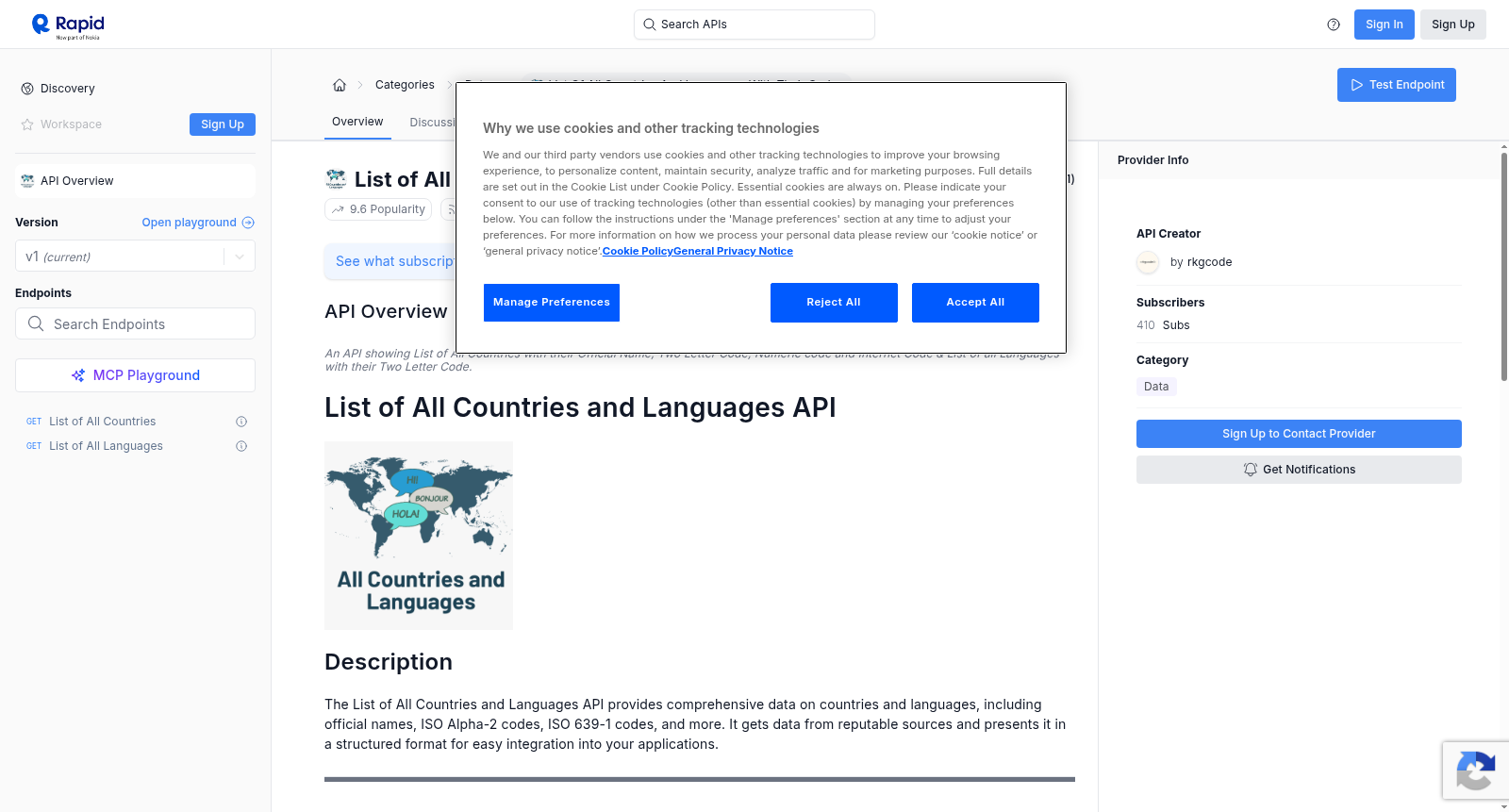Click Sign Up to Contact Provider
The image size is (1509, 812).
coord(1299,434)
